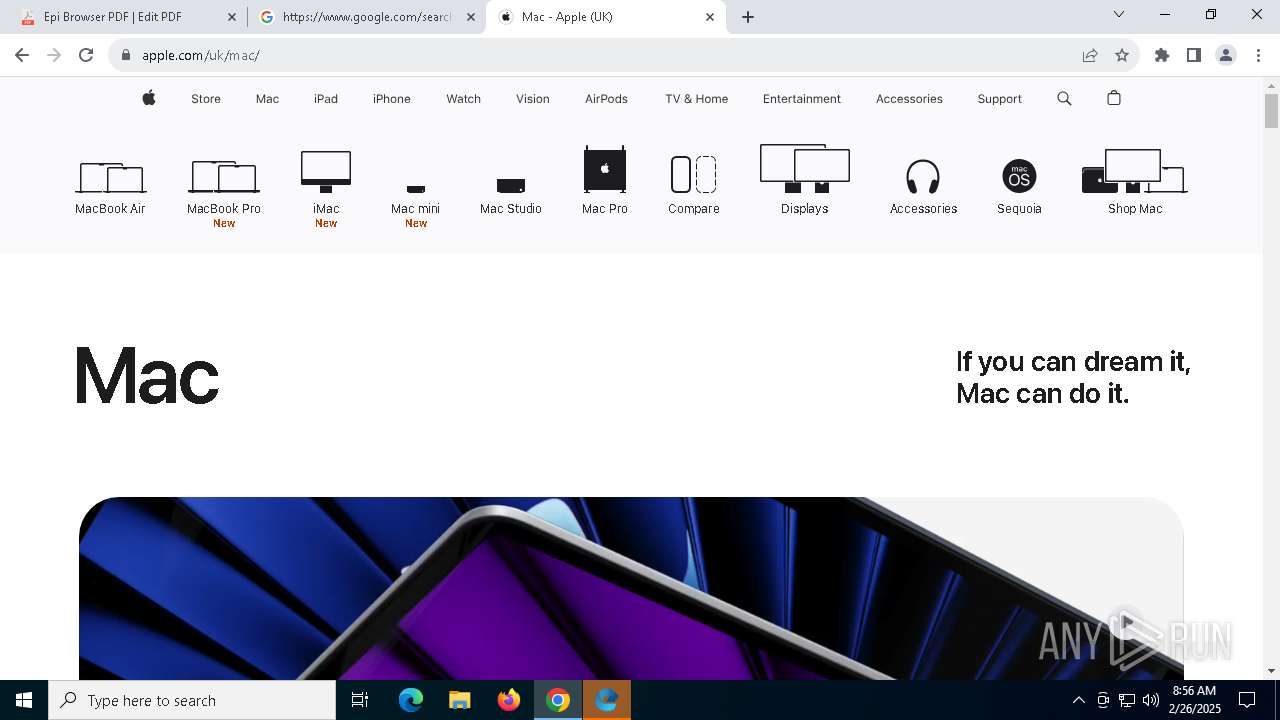Open the Mac menu item
The height and width of the screenshot is (720, 1280).
(x=267, y=98)
